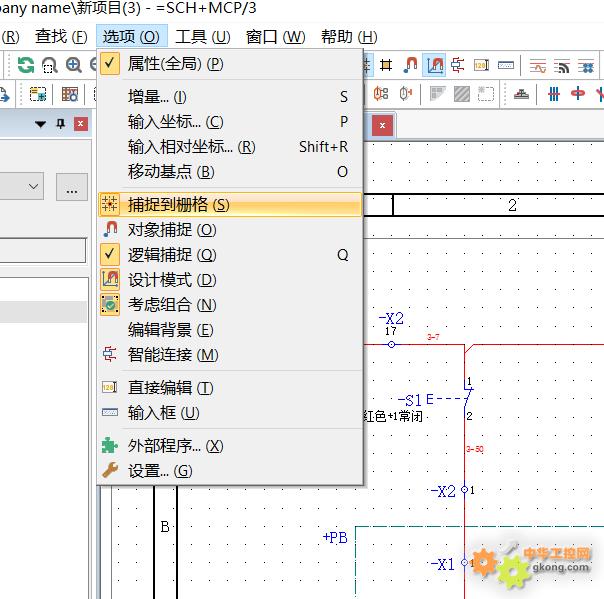Select the +PB location box label
This screenshot has height=599, width=604.
click(335, 537)
